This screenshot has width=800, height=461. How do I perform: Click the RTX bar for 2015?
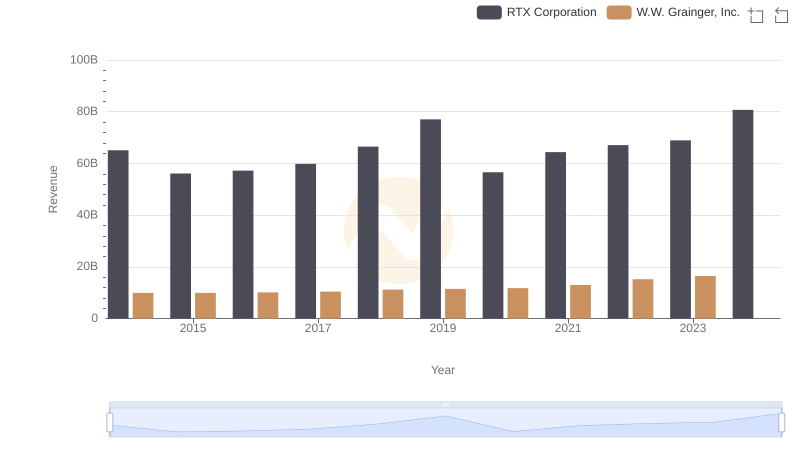click(181, 246)
